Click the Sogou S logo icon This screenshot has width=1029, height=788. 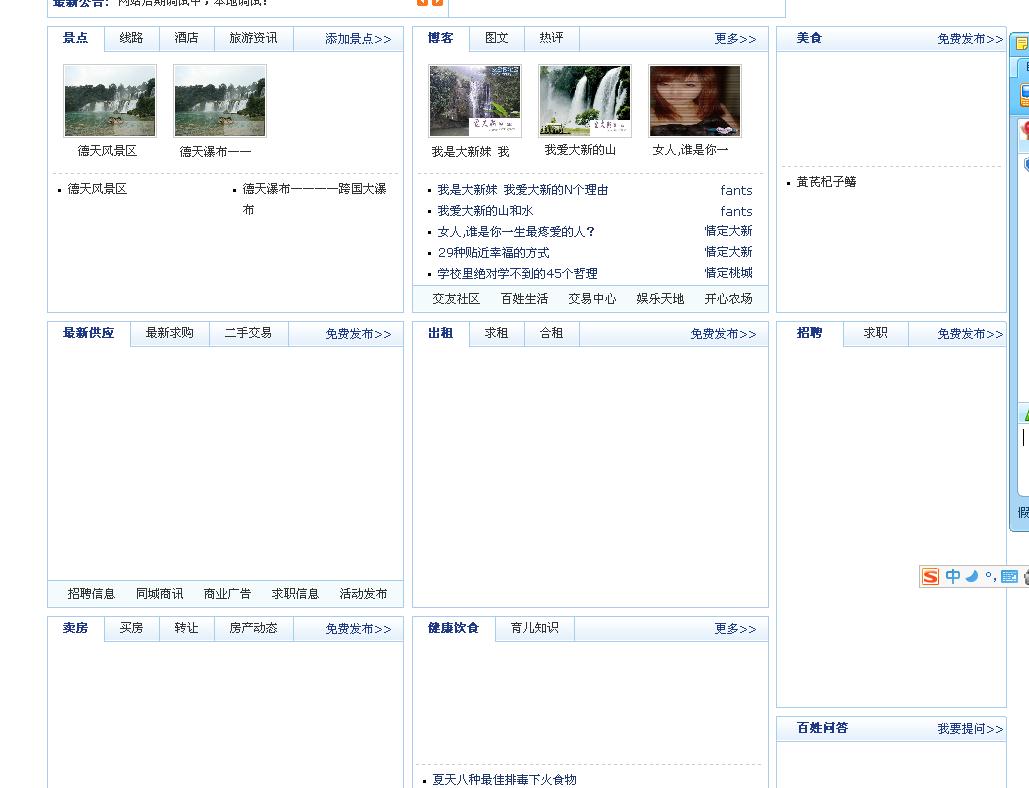[931, 577]
